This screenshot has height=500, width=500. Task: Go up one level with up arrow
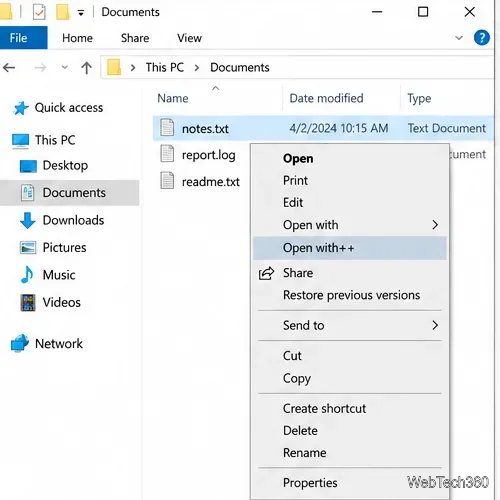click(x=87, y=68)
